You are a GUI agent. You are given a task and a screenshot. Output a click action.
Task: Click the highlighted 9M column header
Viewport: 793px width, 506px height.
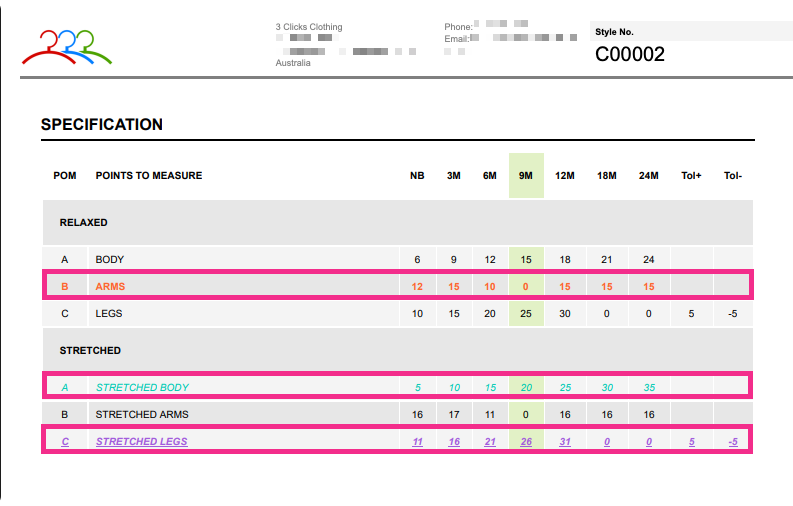[525, 176]
